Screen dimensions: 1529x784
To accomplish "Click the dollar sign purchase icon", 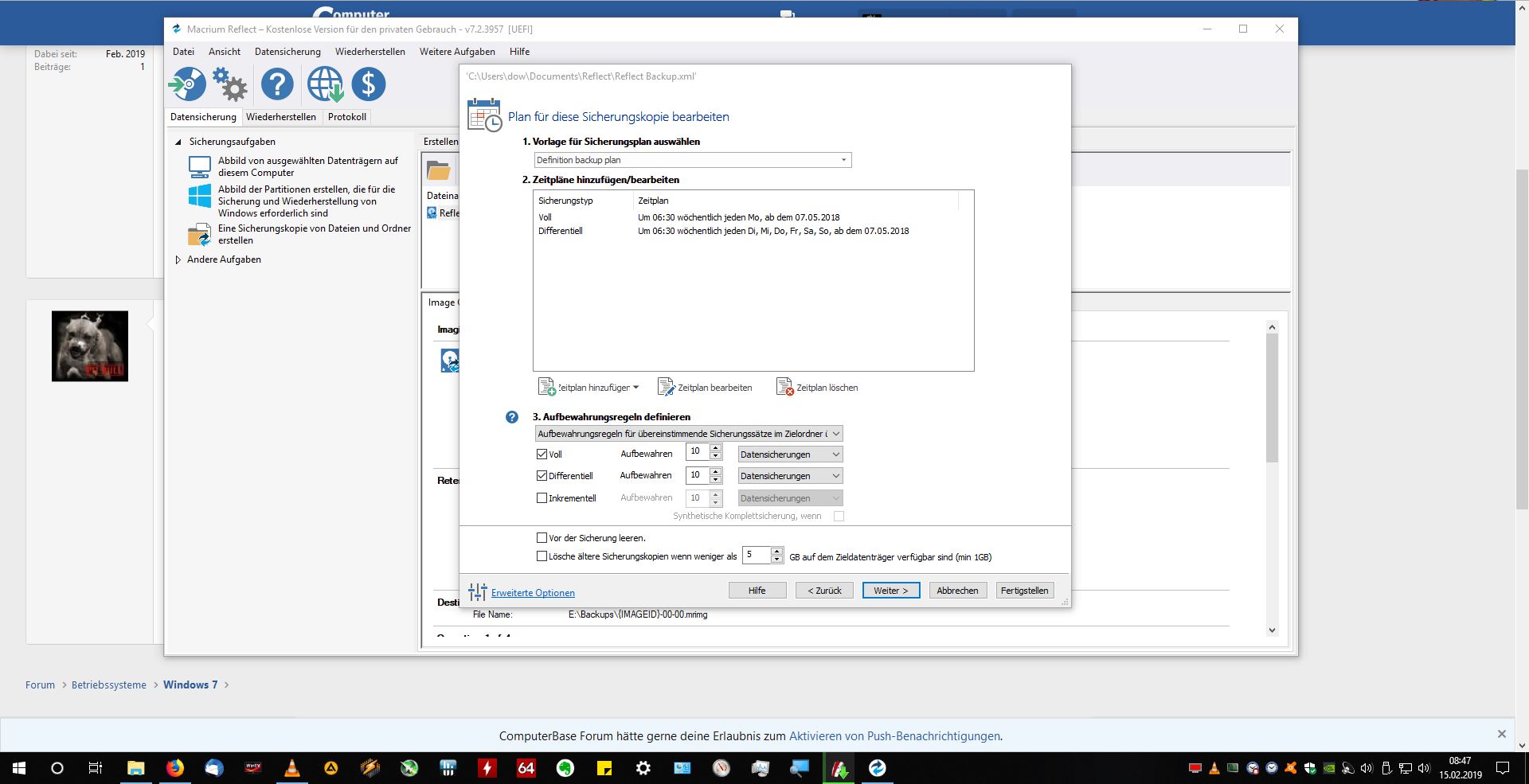I will (369, 84).
